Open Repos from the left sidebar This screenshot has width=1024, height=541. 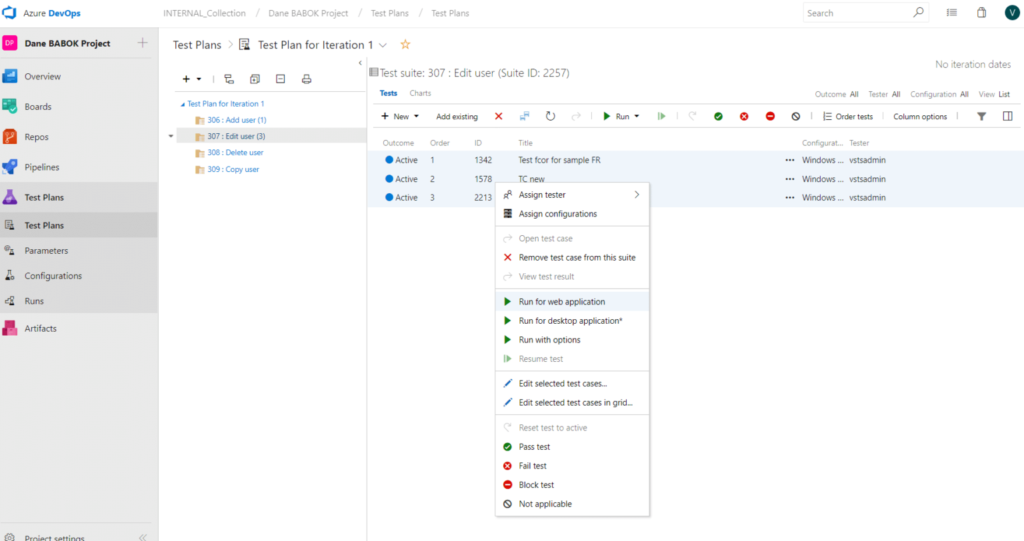[x=37, y=137]
